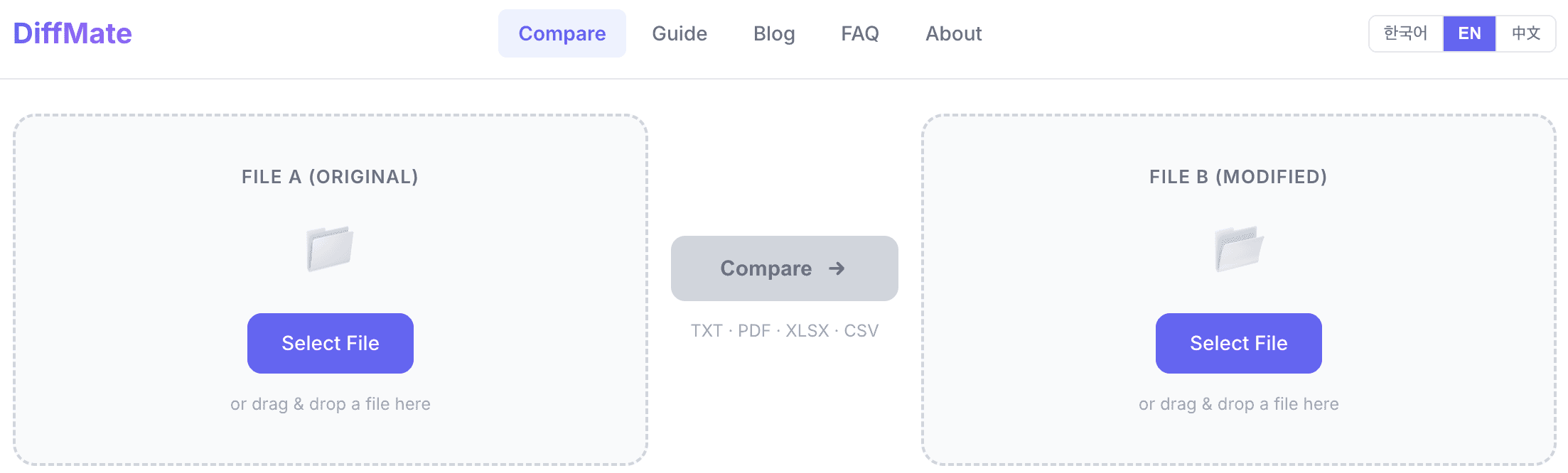Click the FILE B (MODIFIED) heading
1568x473 pixels.
pos(1237,176)
